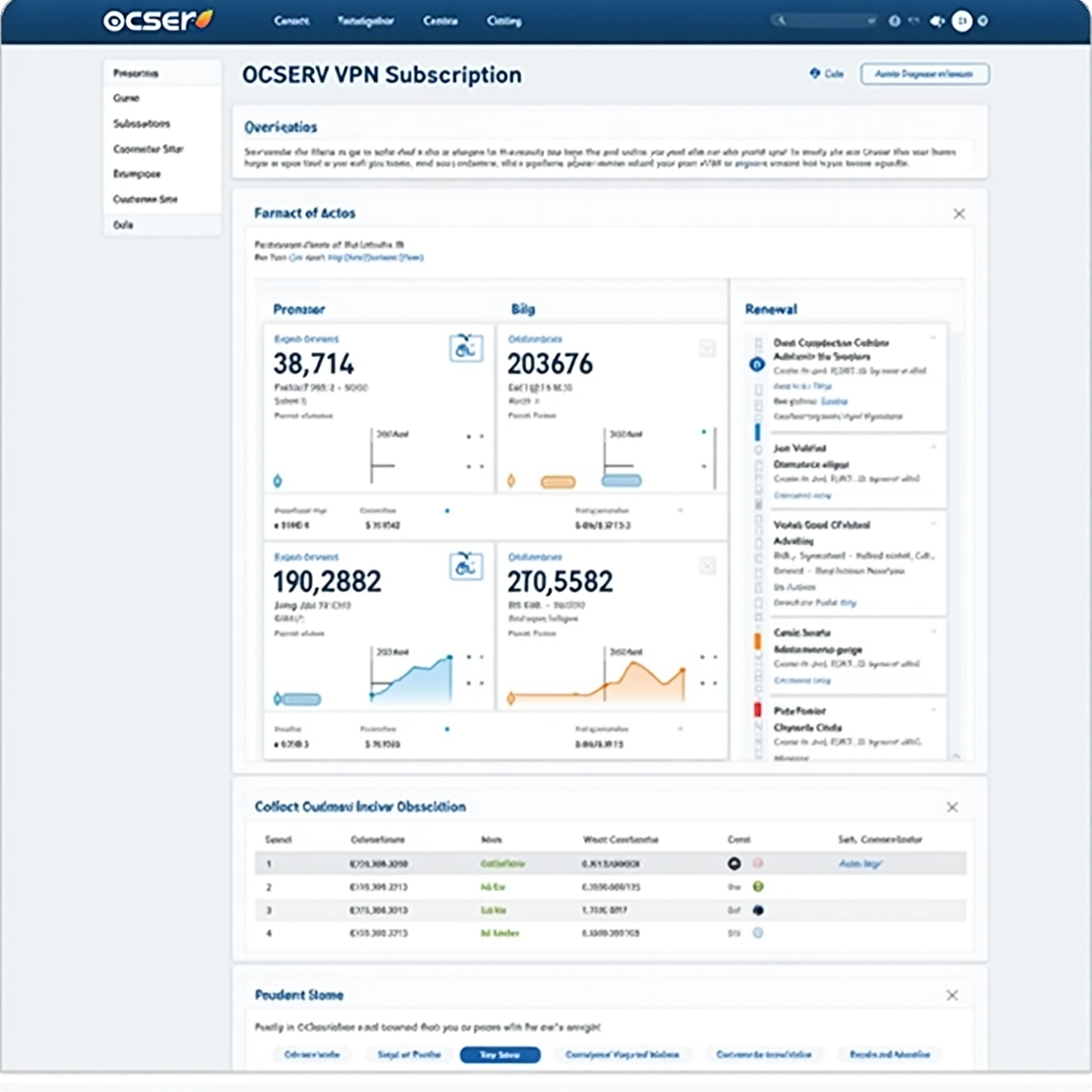1092x1092 pixels.
Task: Click the green status text in table row 2
Action: (493, 886)
